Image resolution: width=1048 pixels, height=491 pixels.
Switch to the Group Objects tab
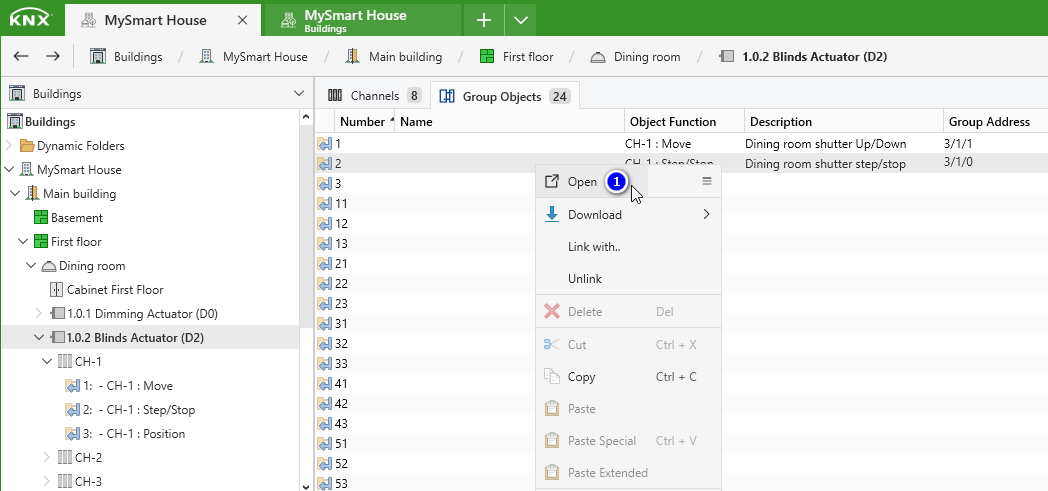[x=505, y=96]
